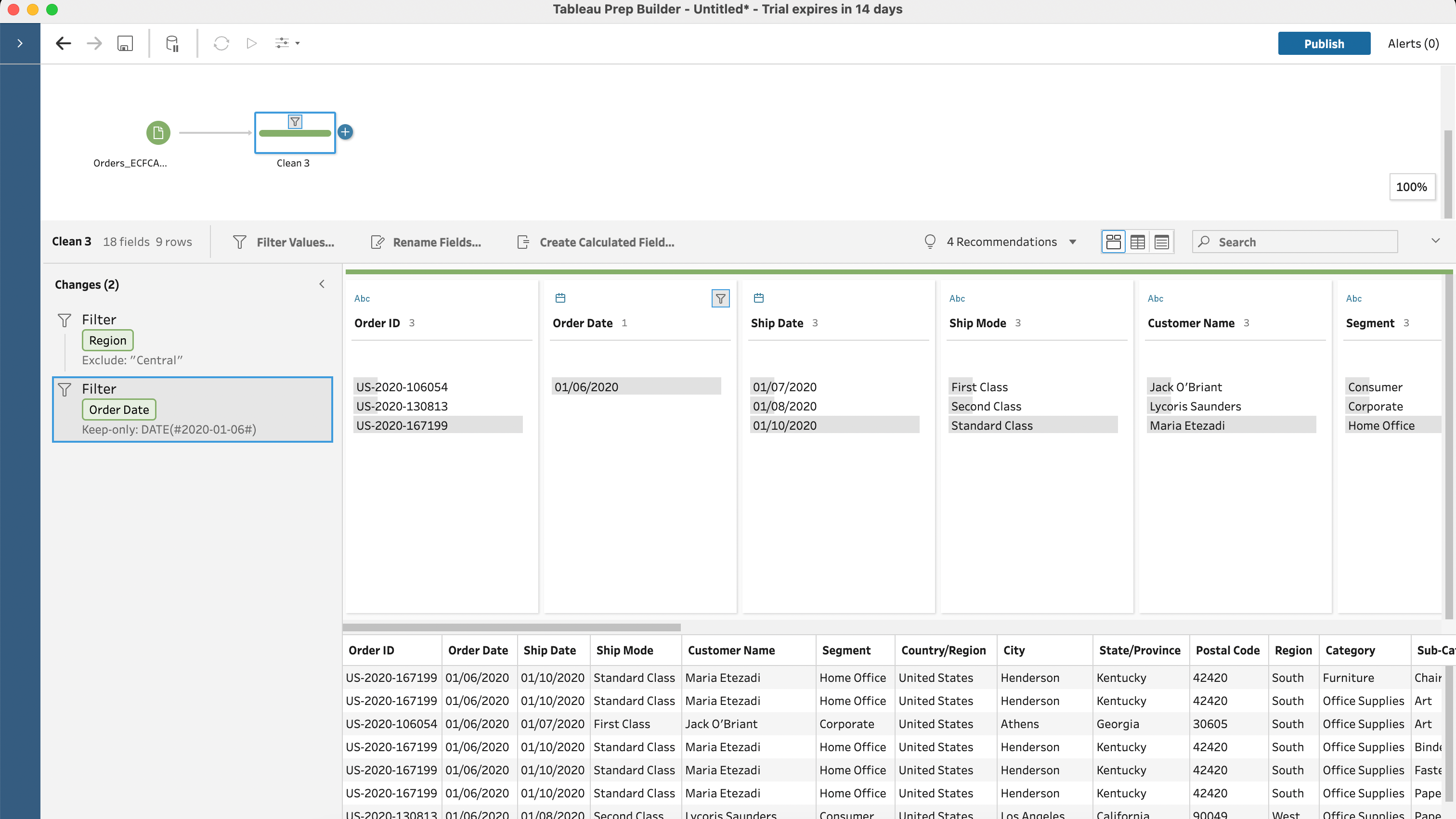Click the Search input field
The image size is (1456, 819).
[1295, 241]
